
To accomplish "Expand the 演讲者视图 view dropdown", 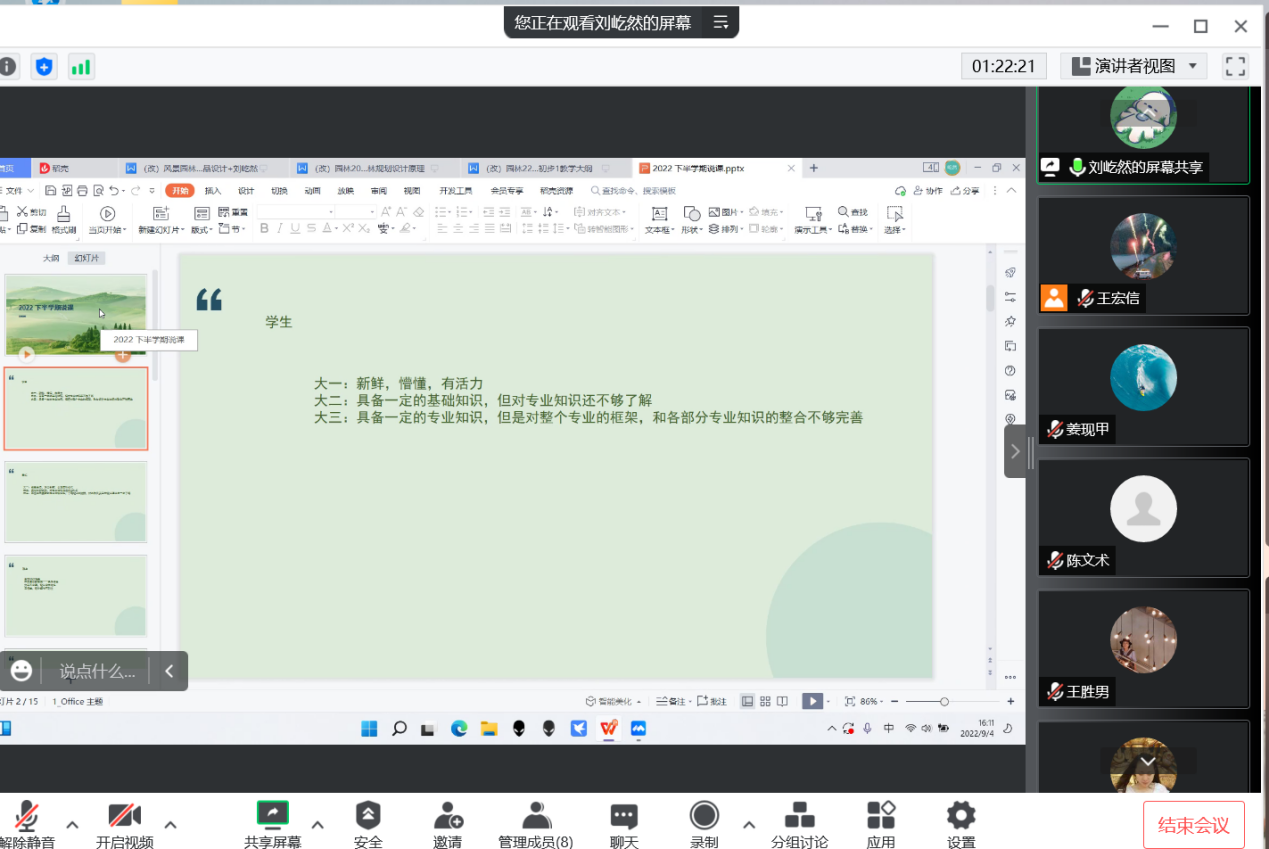I will pos(1133,66).
